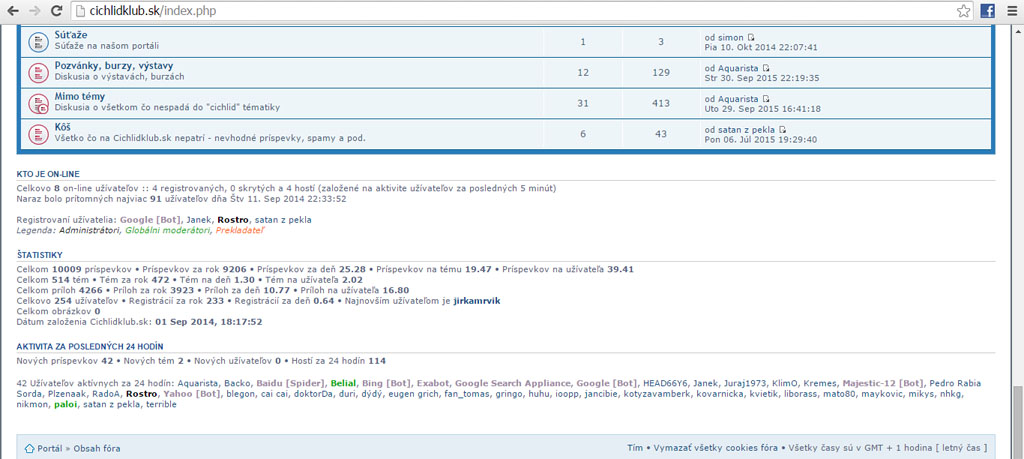
Task: Bookmark this page using the star icon
Action: [x=963, y=11]
